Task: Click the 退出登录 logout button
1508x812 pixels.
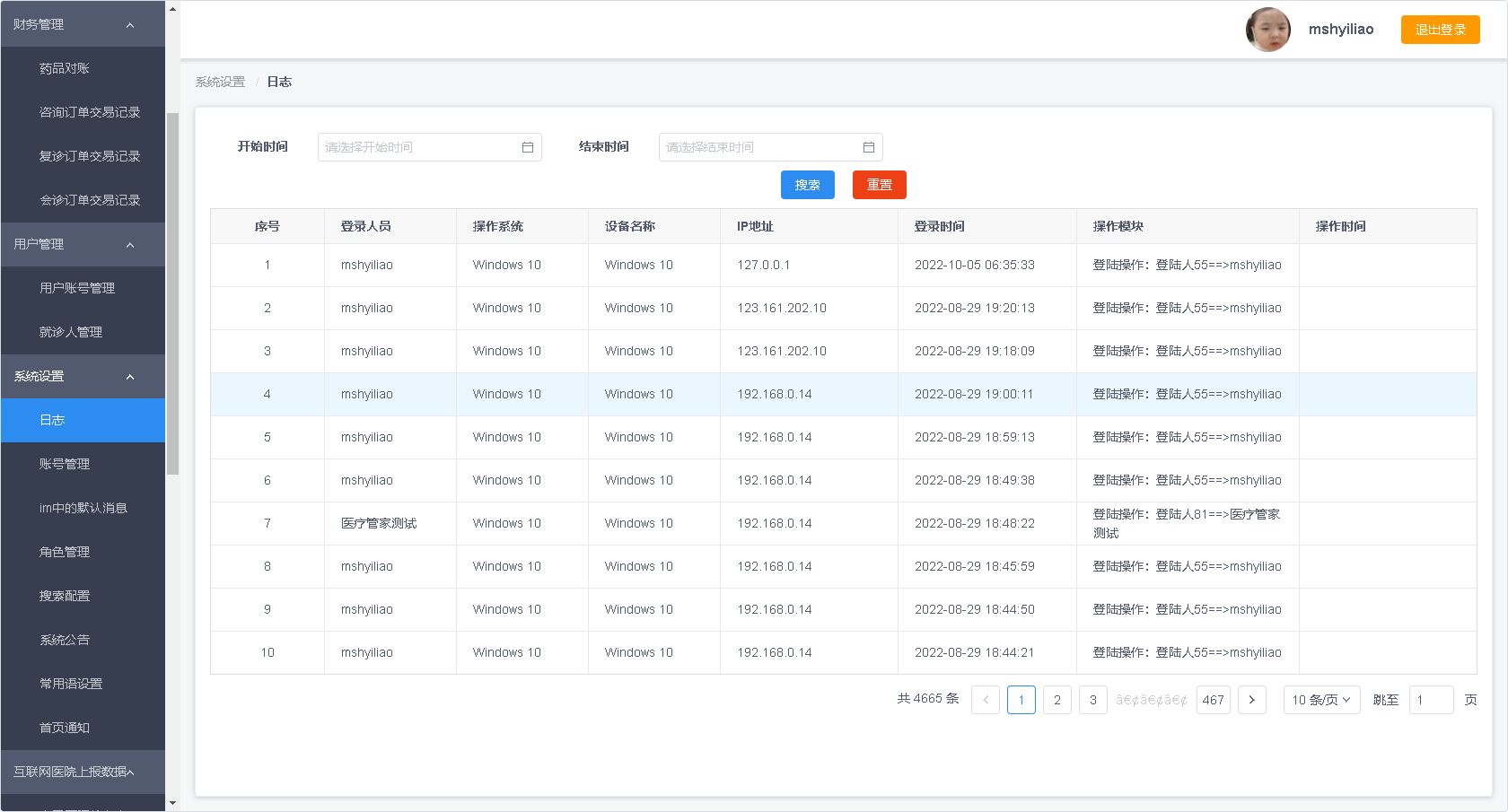Action: [x=1440, y=30]
